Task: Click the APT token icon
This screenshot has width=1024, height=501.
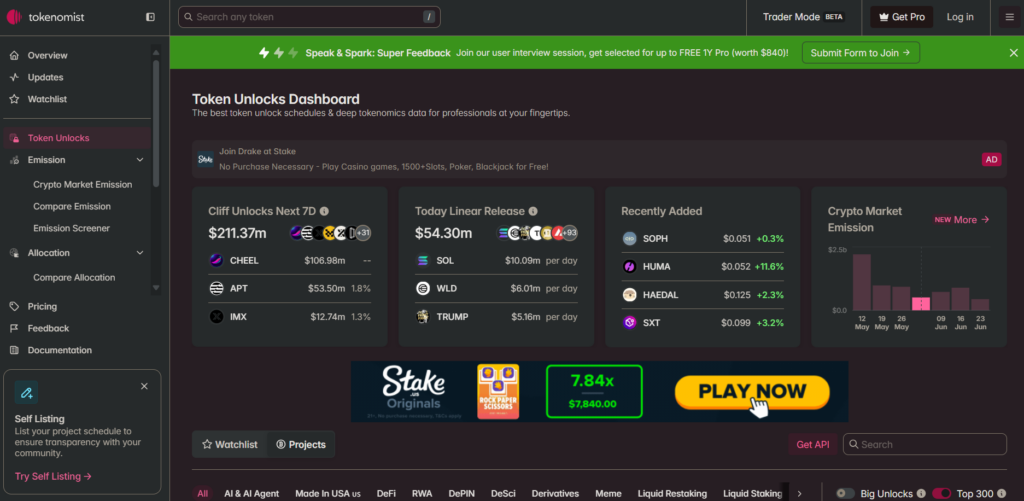Action: click(216, 288)
